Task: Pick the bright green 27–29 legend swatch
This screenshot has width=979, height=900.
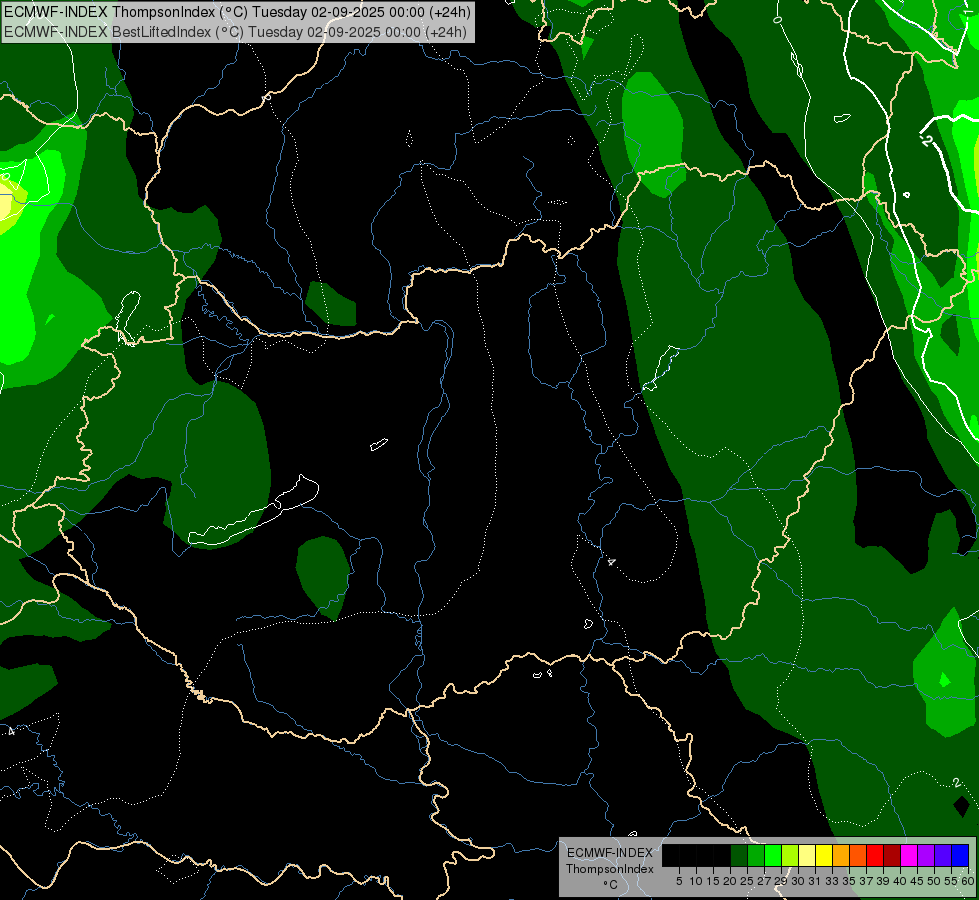Action: click(x=773, y=855)
